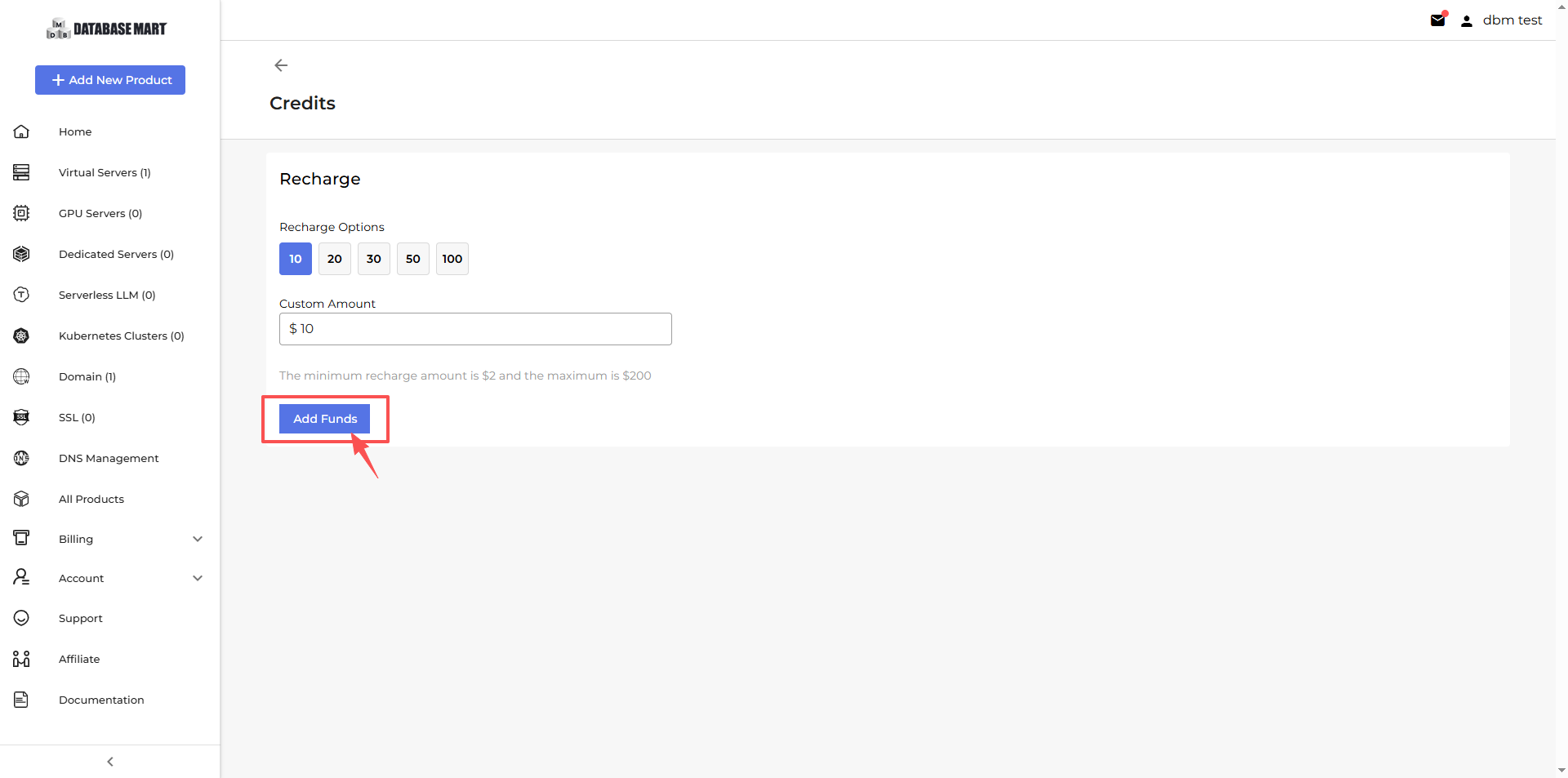1568x778 pixels.
Task: Open DNS Management menu item
Action: click(109, 458)
